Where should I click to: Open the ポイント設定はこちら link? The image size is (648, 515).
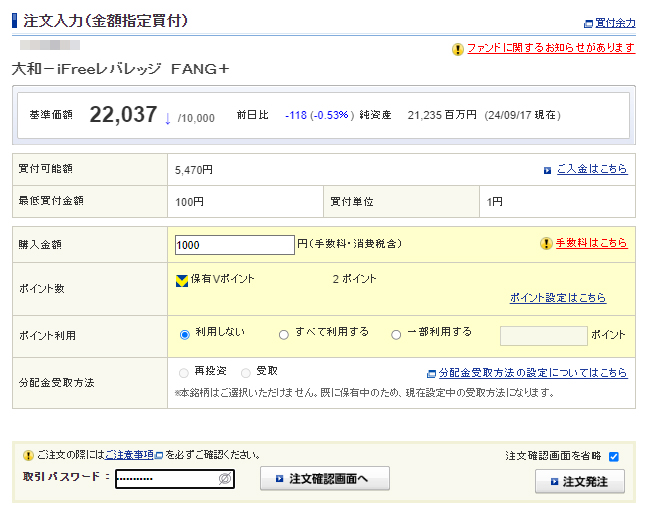pos(557,298)
